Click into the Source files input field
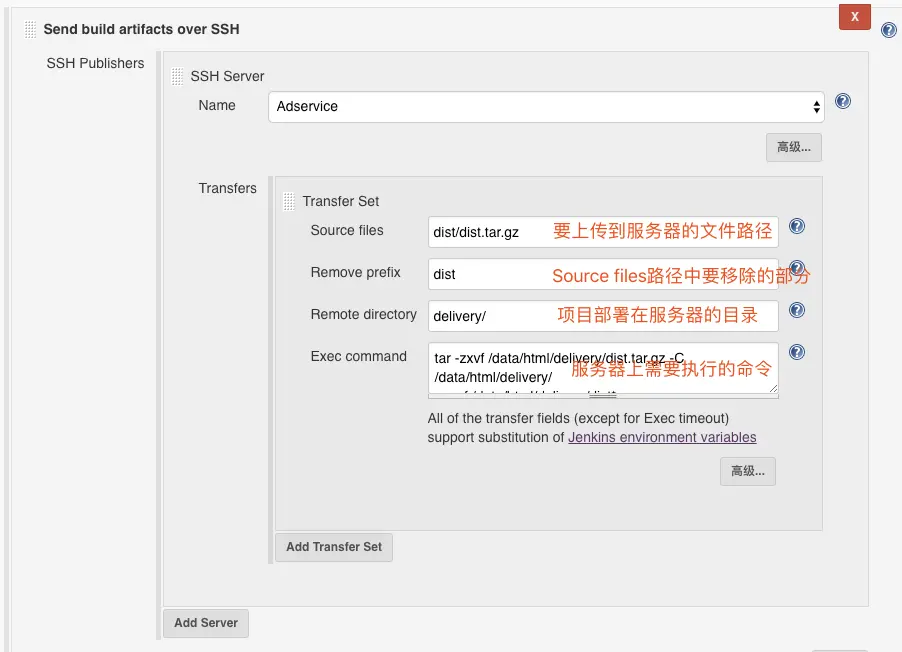The height and width of the screenshot is (652, 902). [490, 232]
